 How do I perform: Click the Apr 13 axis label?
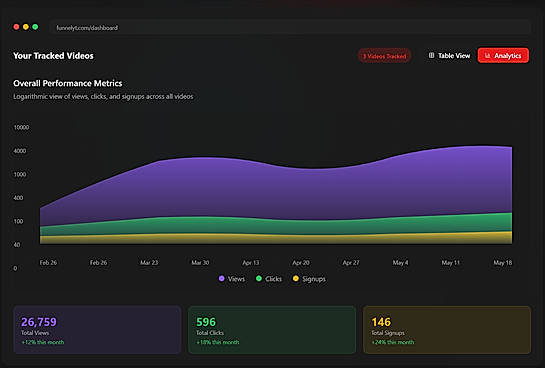coord(251,263)
